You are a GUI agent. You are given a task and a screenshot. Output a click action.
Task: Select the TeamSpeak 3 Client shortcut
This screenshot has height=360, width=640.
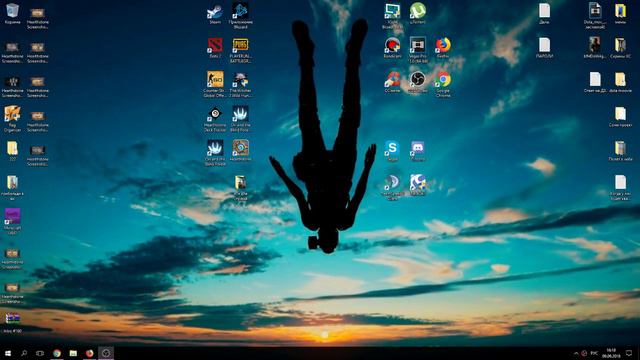[392, 187]
